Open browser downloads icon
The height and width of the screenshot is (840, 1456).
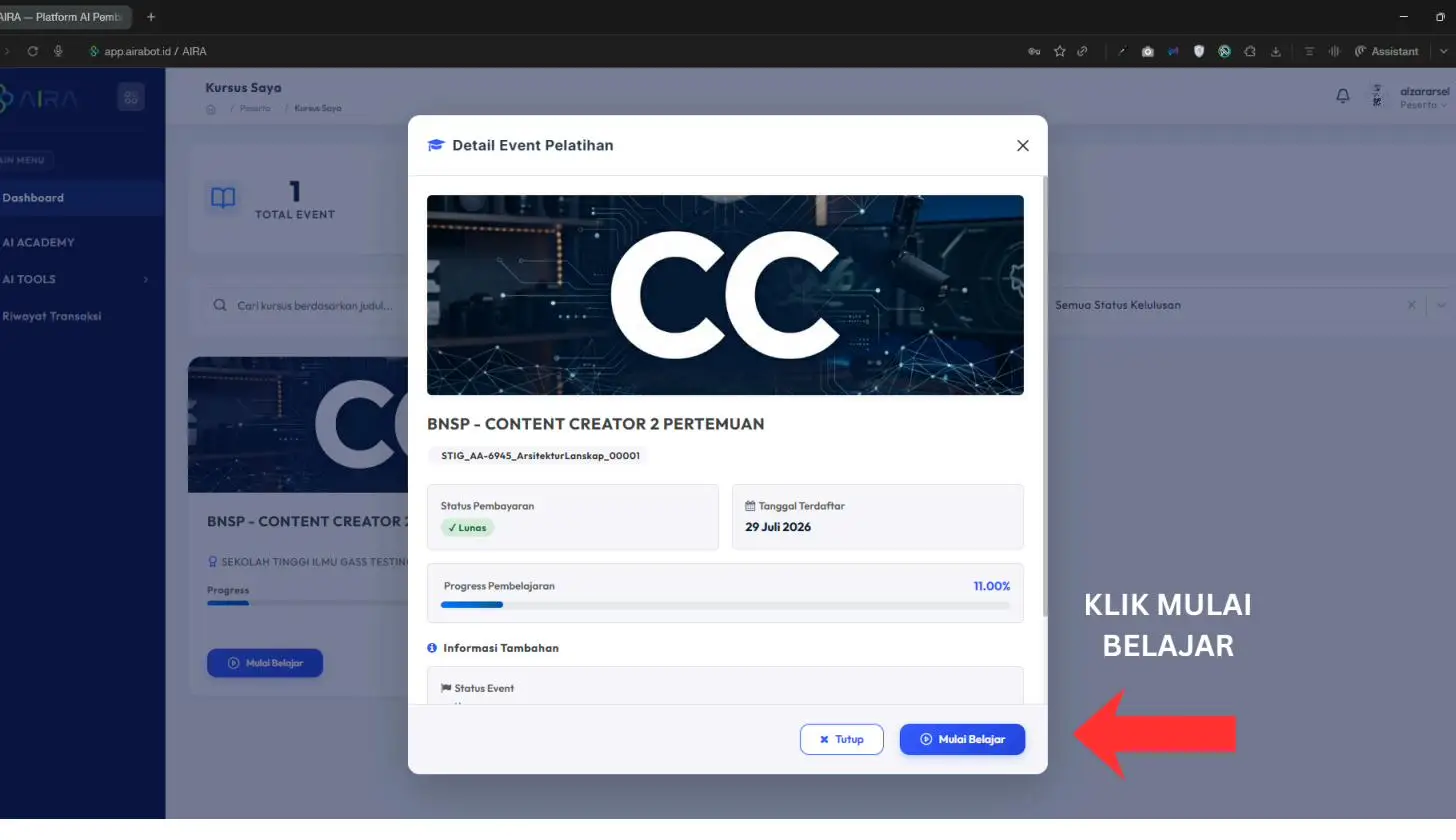(1276, 51)
